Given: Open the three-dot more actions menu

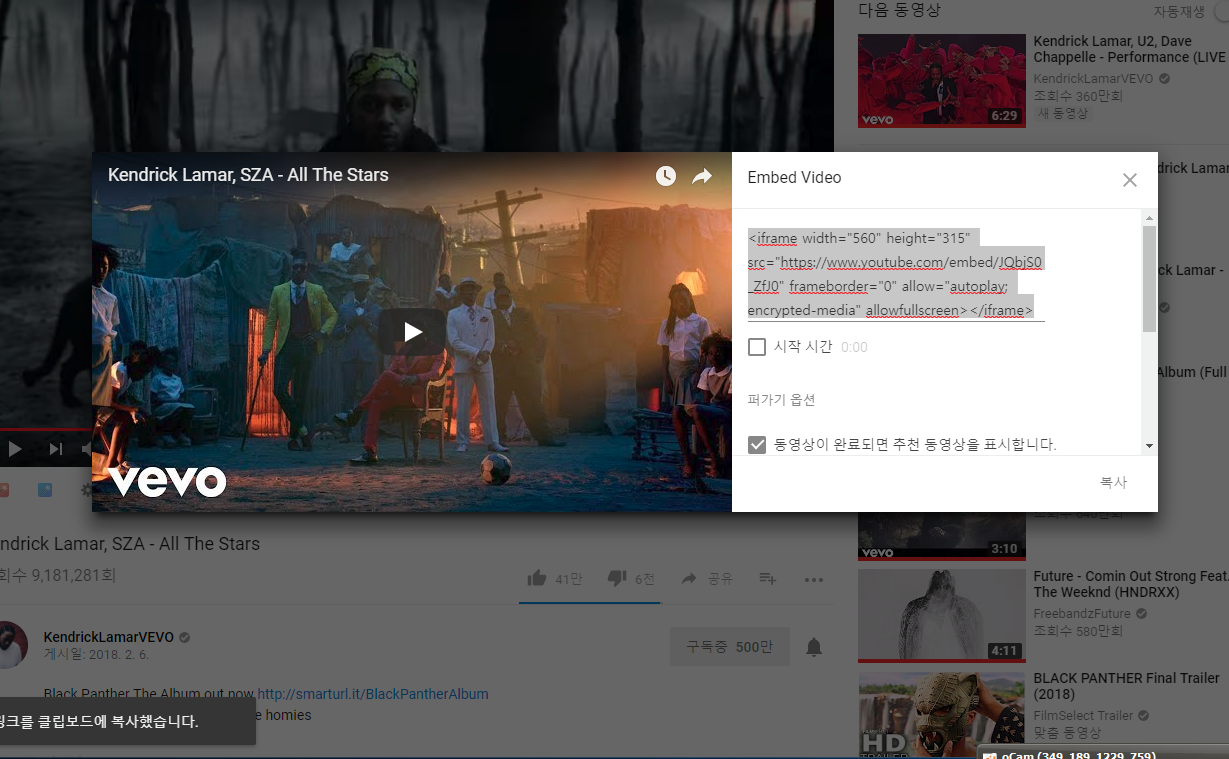Looking at the screenshot, I should tap(813, 579).
